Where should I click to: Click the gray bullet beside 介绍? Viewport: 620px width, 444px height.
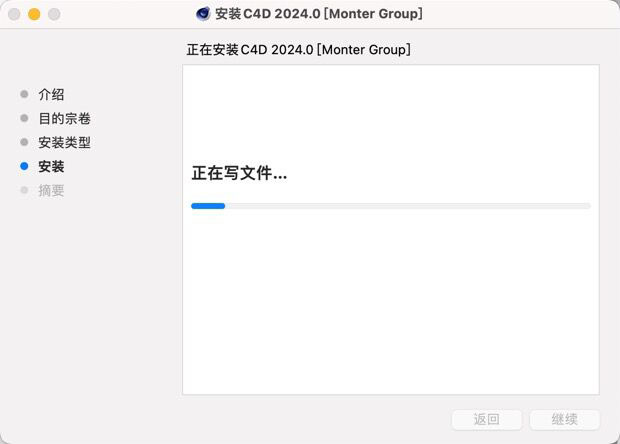click(24, 94)
